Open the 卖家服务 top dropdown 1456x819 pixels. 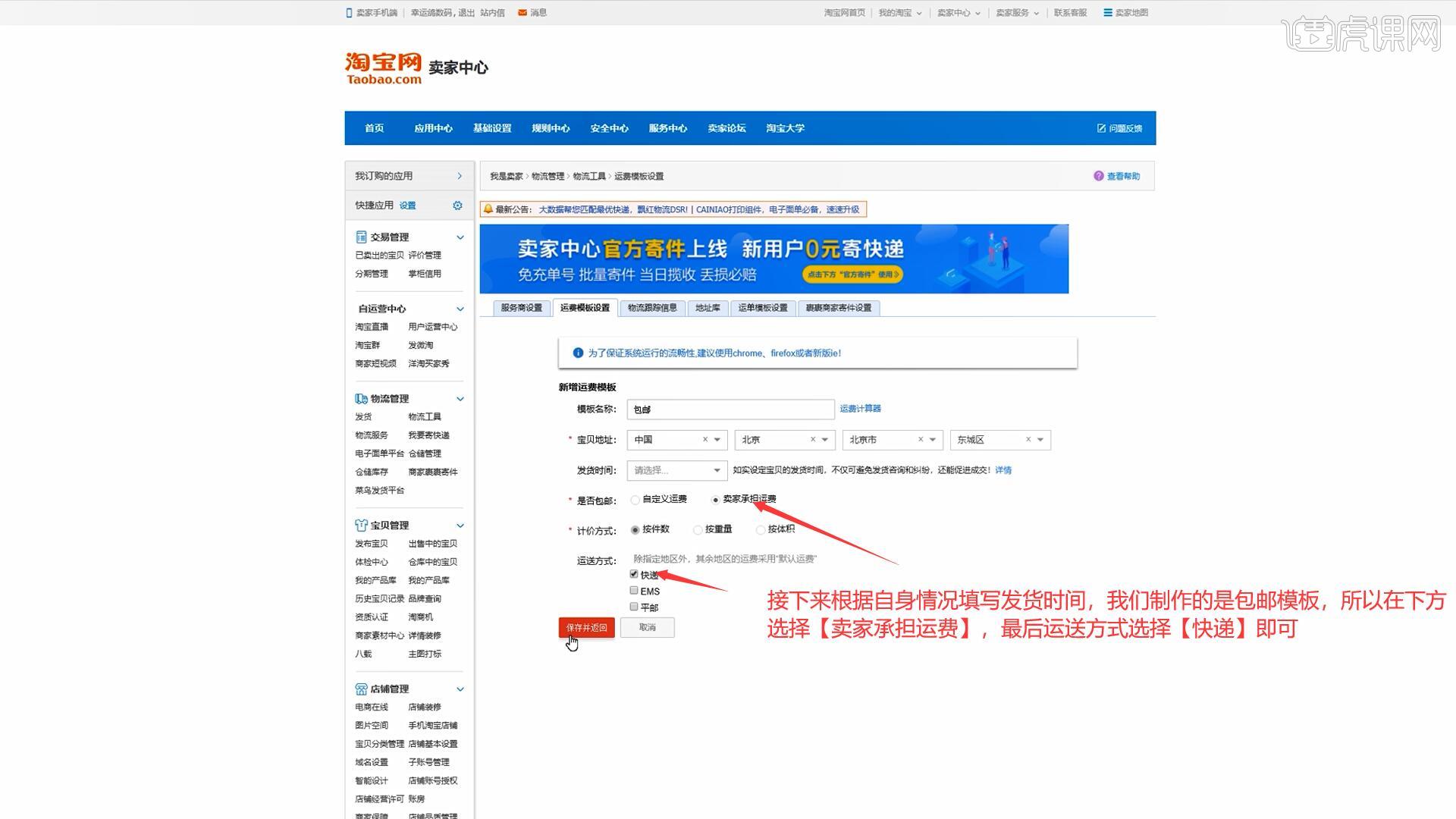[1017, 13]
